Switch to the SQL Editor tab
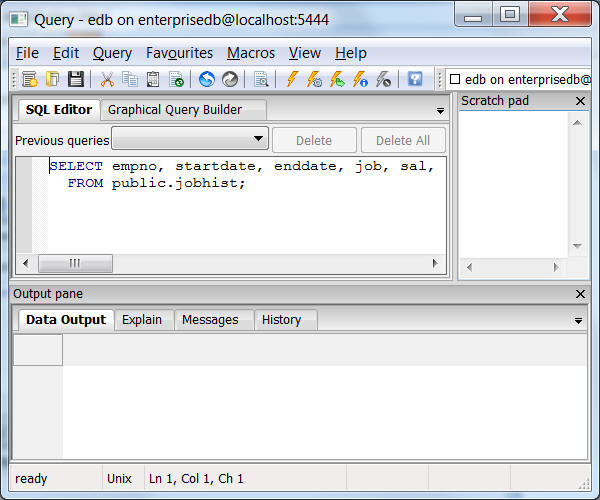 [59, 110]
